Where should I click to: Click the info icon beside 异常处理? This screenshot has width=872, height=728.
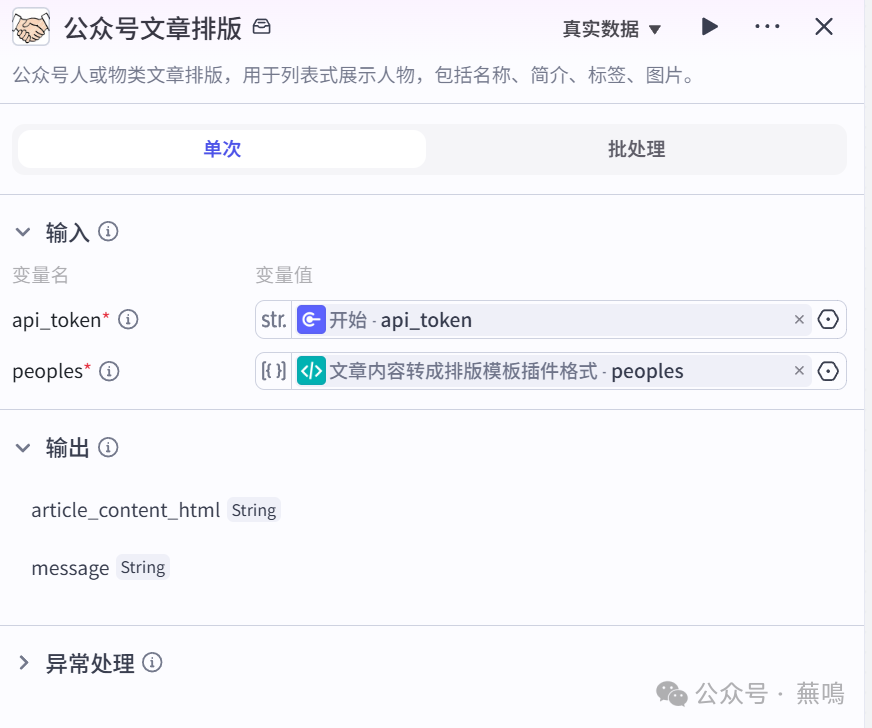tap(153, 662)
